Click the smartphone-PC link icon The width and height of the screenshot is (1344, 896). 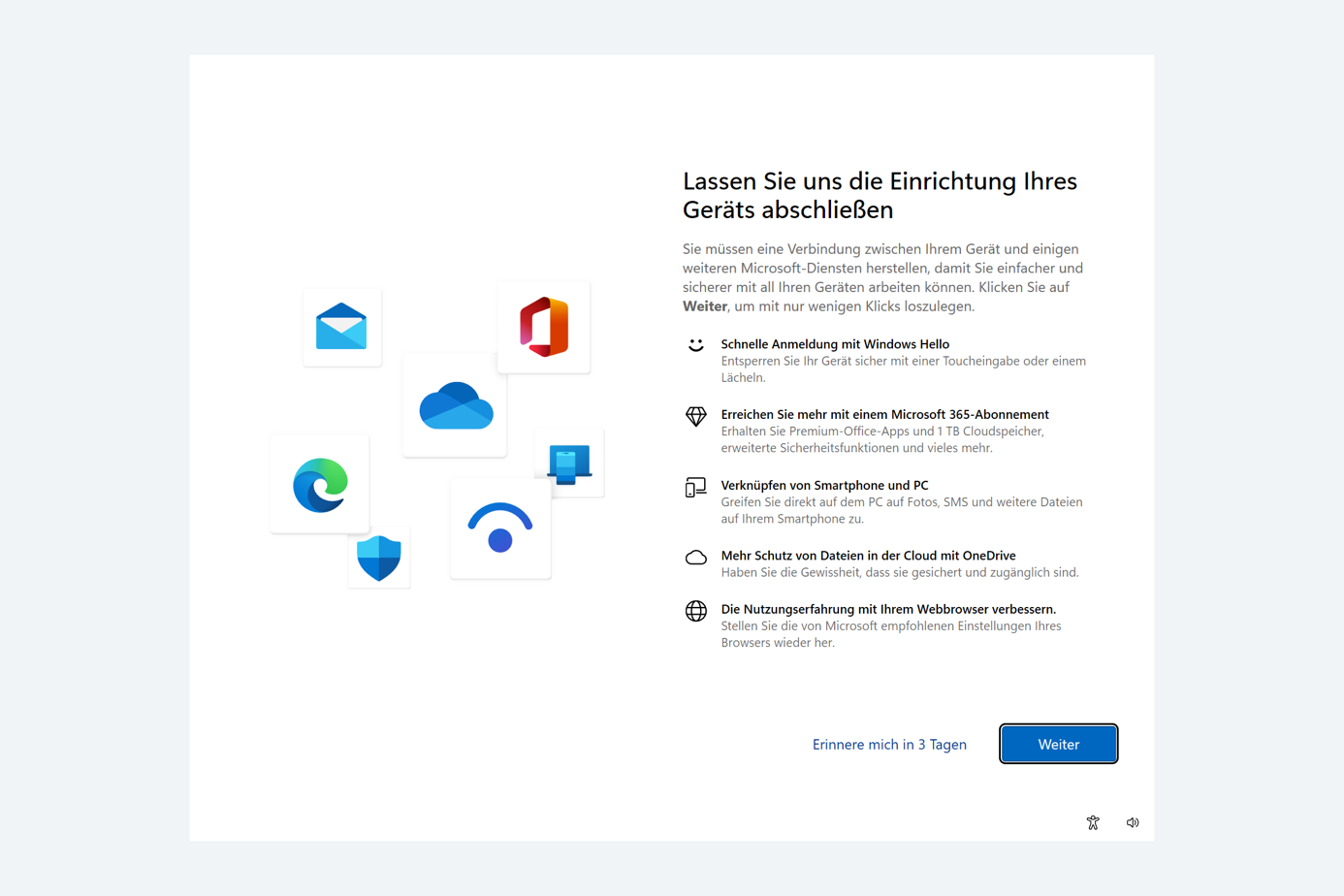695,487
